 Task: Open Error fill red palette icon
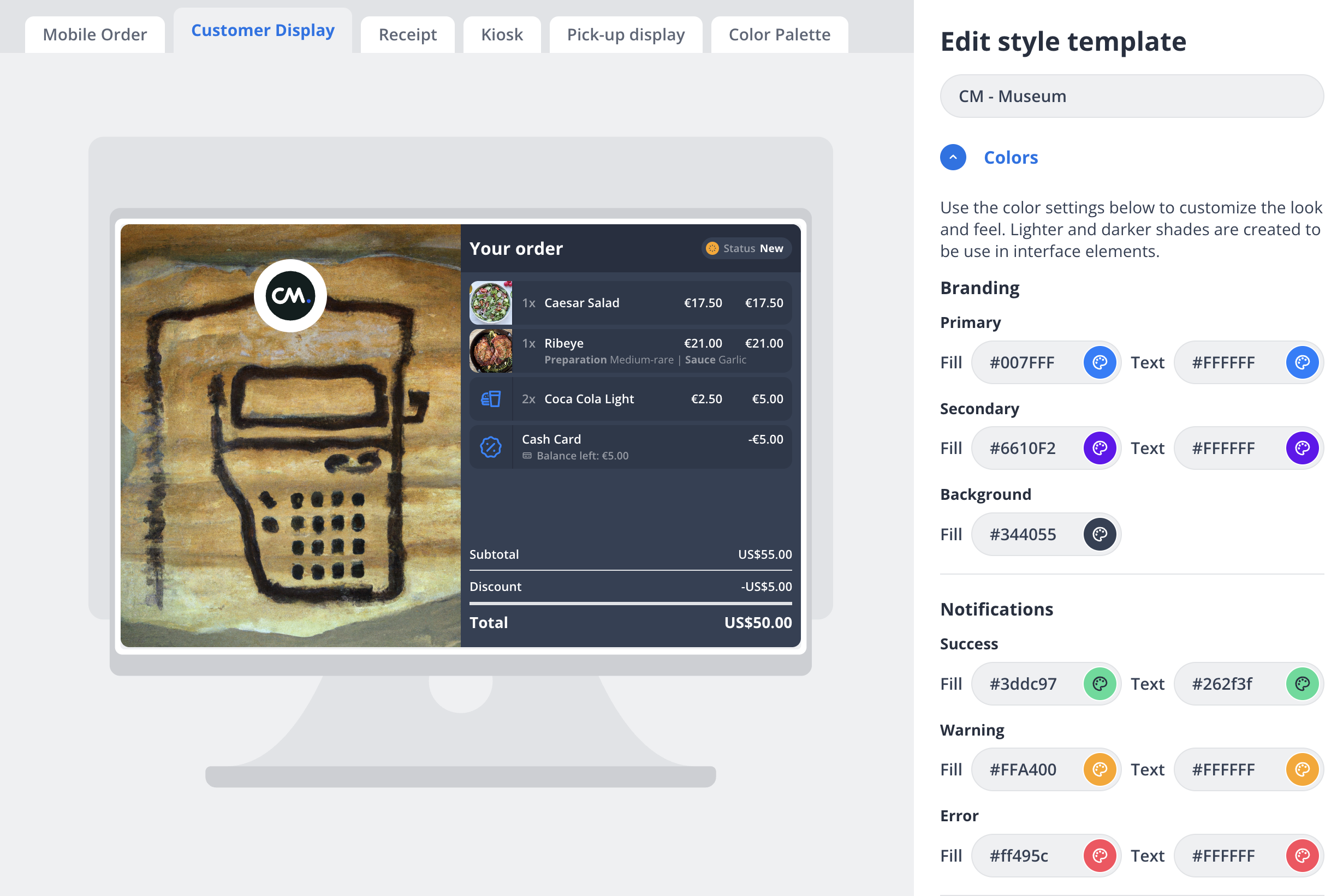(x=1099, y=856)
